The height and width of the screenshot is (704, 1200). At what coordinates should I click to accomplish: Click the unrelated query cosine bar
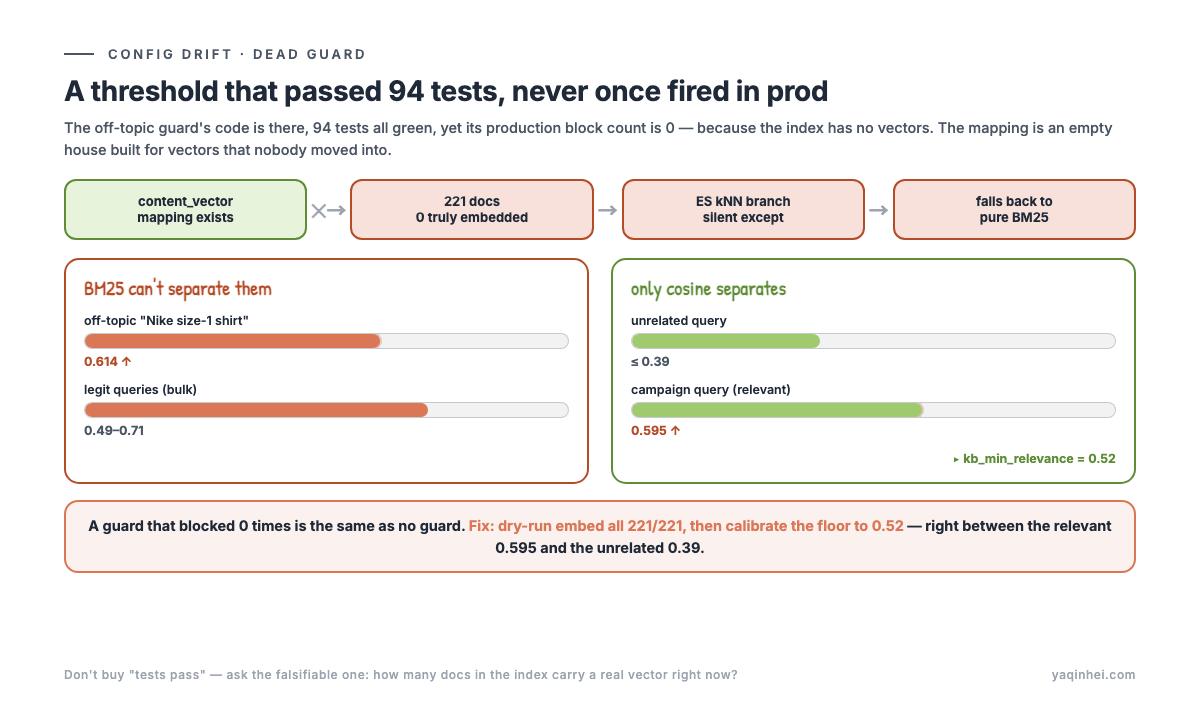pyautogui.click(x=873, y=341)
